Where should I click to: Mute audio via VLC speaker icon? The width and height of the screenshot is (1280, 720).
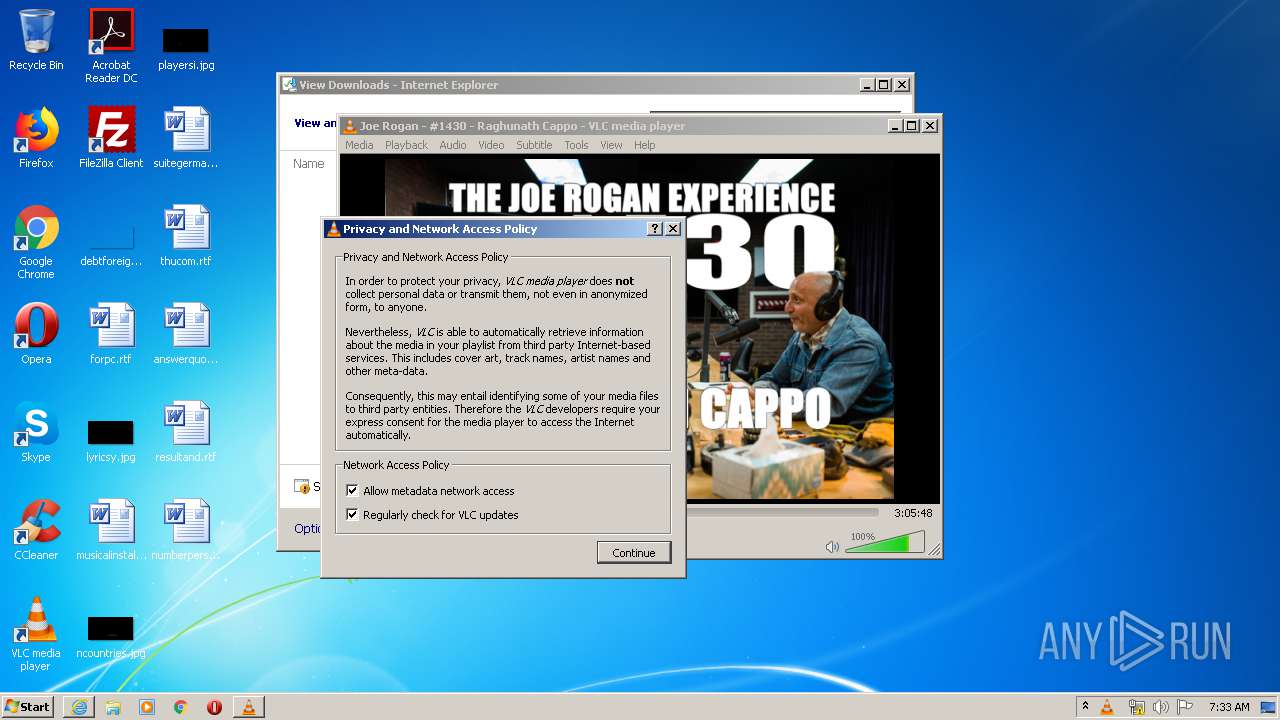click(x=832, y=546)
